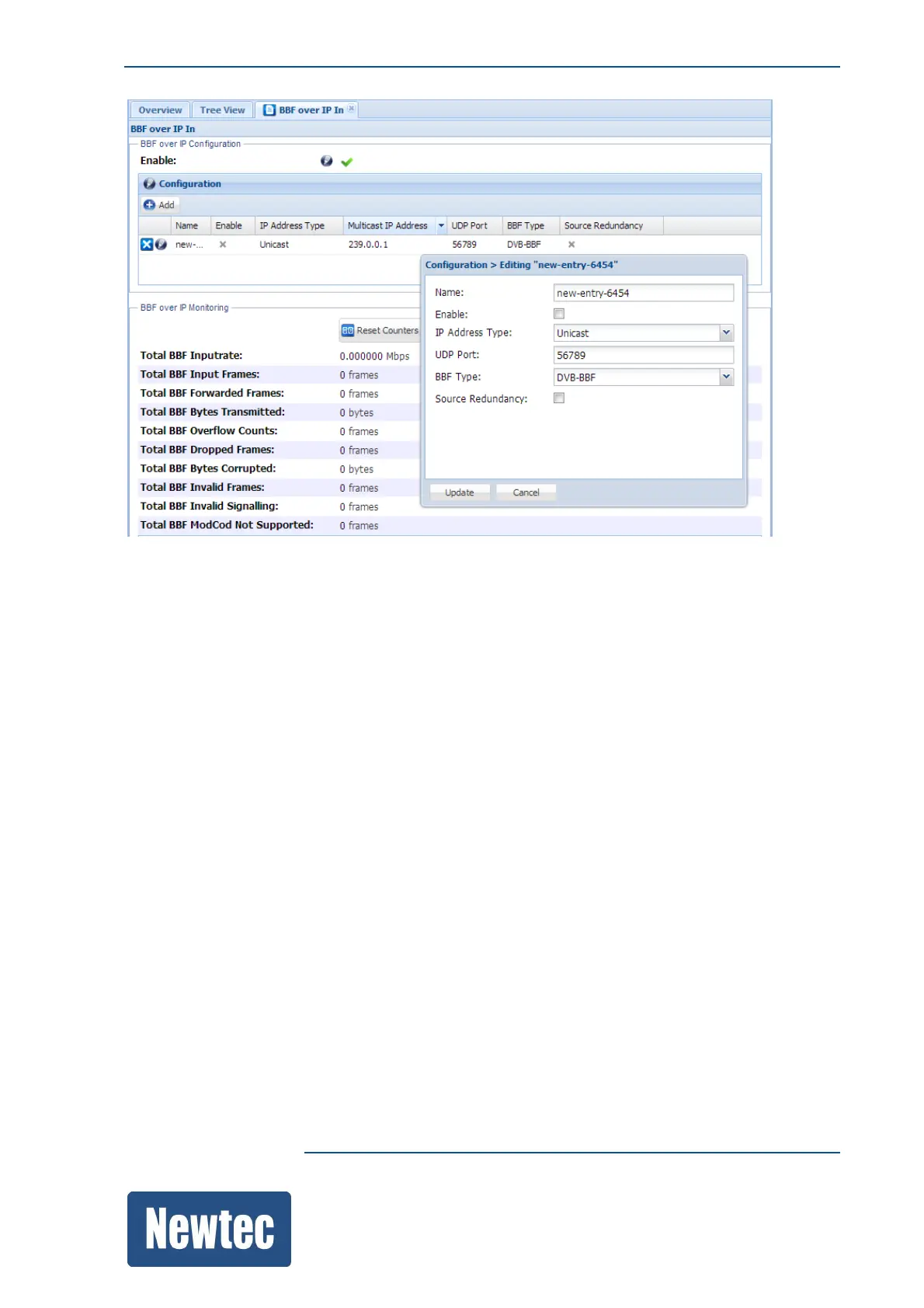Click the edit pencil icon for new-entry row
The height and width of the screenshot is (1308, 924).
(161, 245)
